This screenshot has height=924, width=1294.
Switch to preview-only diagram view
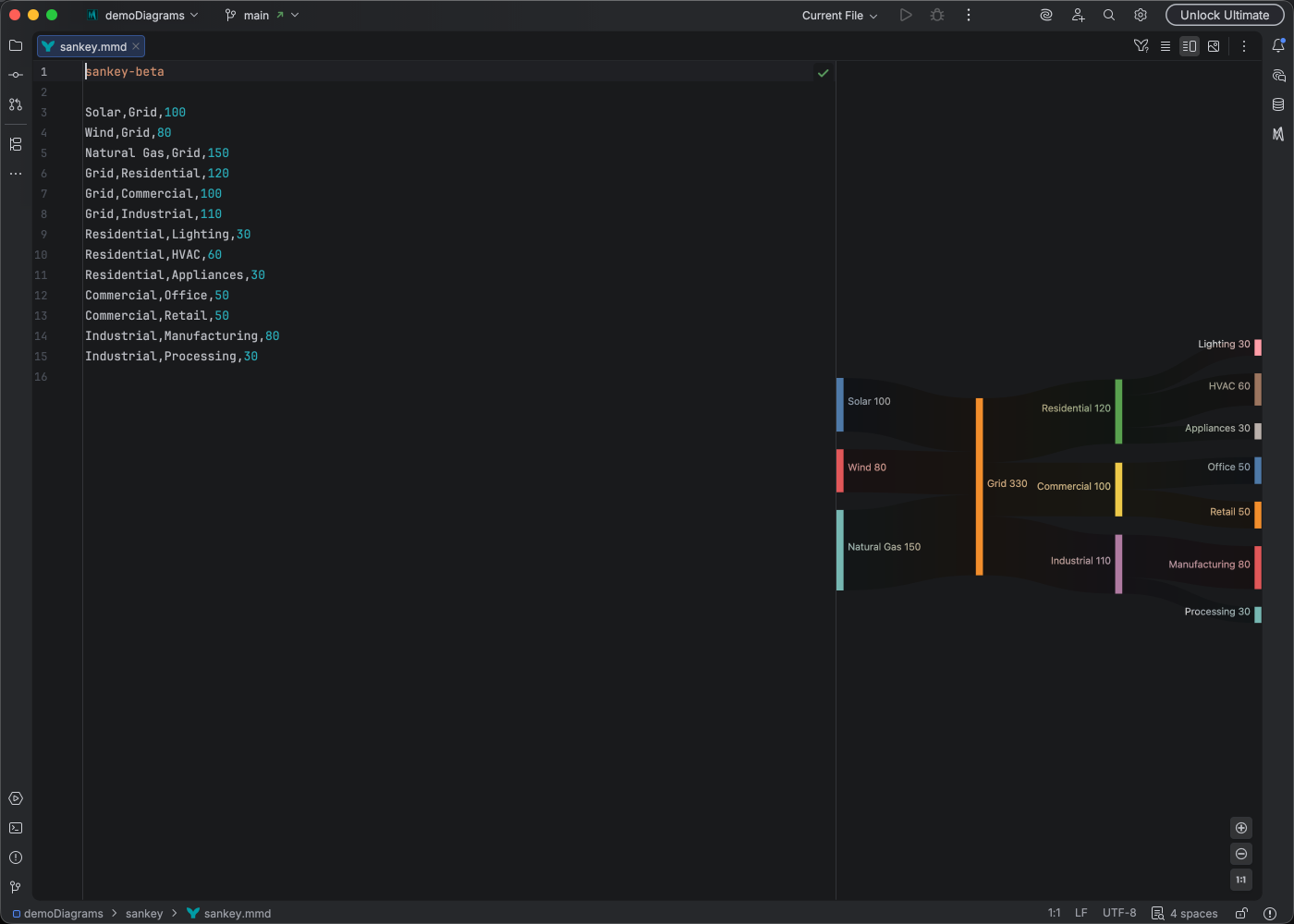click(1214, 45)
